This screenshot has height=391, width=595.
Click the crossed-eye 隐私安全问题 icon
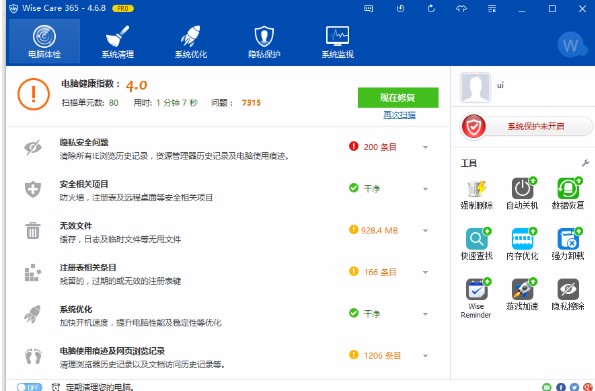(33, 147)
